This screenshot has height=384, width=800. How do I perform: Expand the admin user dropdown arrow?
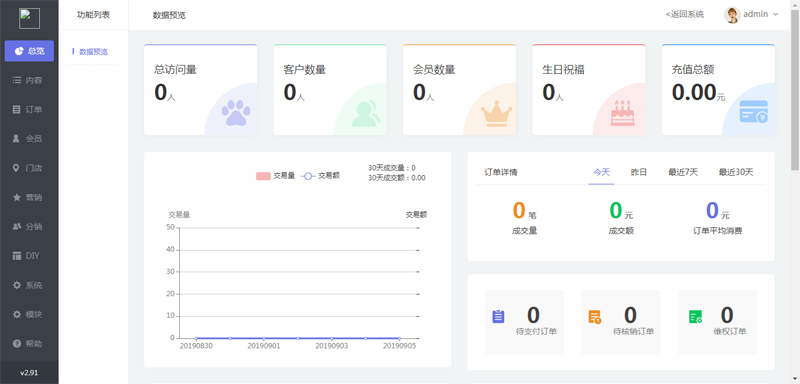(x=776, y=14)
